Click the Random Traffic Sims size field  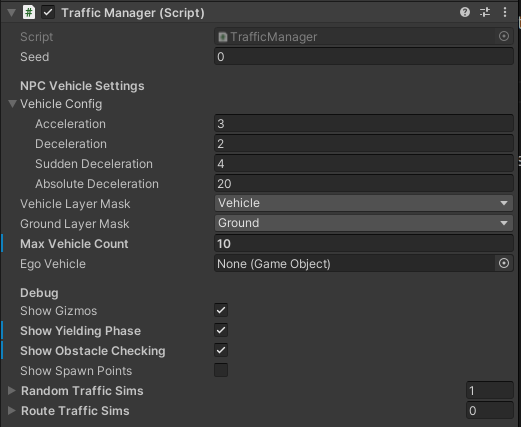[490, 391]
